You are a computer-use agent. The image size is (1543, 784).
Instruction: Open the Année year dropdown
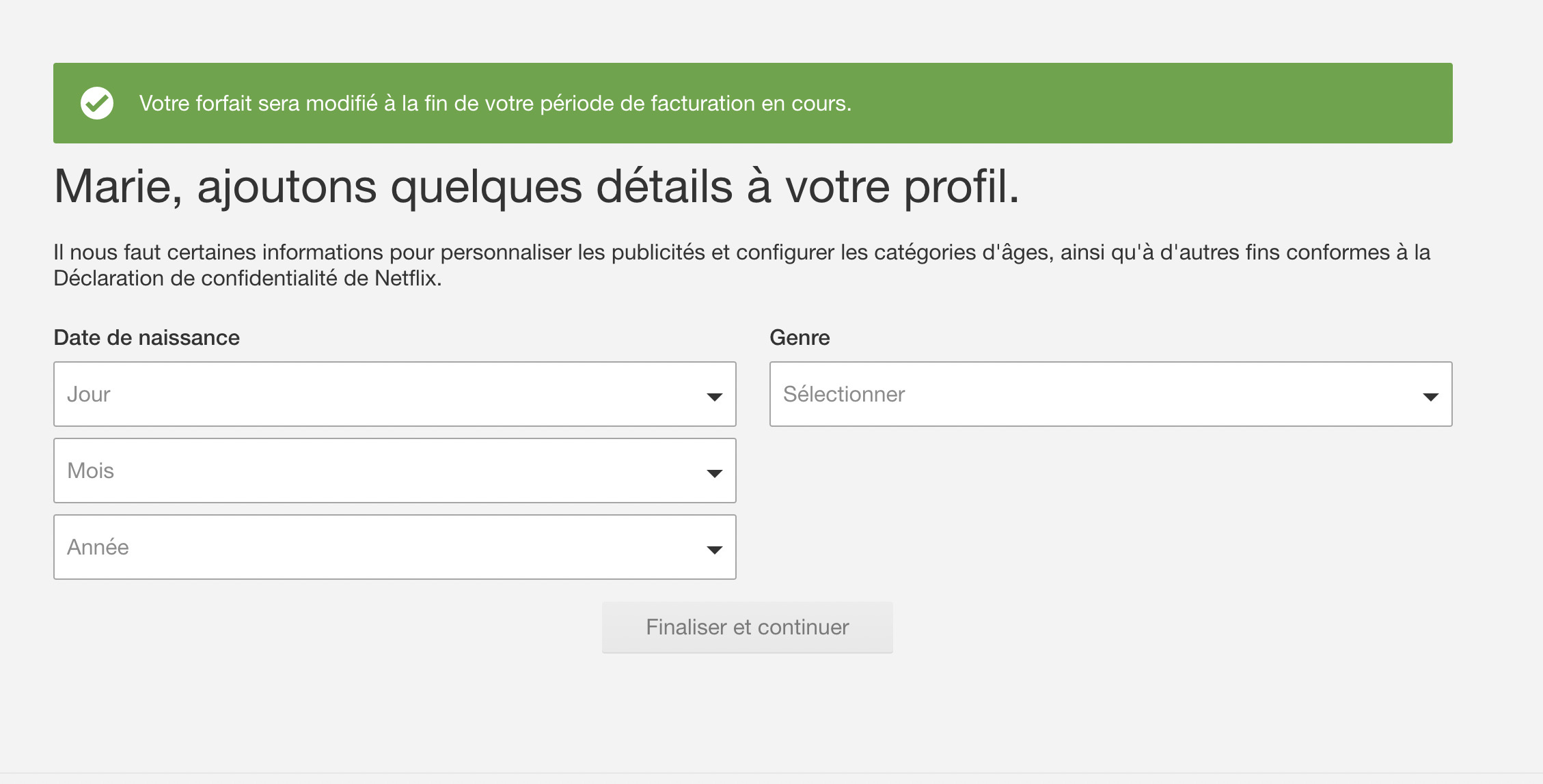tap(395, 547)
